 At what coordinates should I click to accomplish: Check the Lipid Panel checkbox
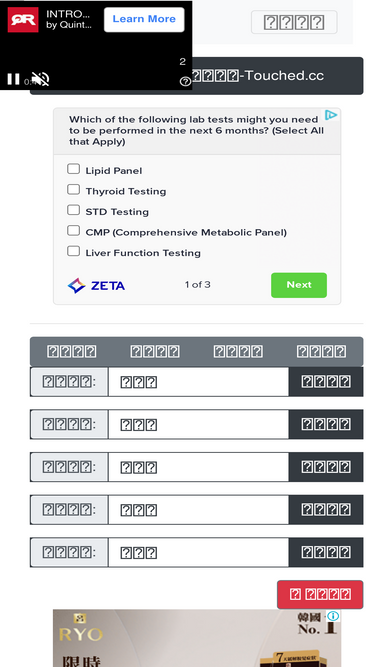click(74, 169)
